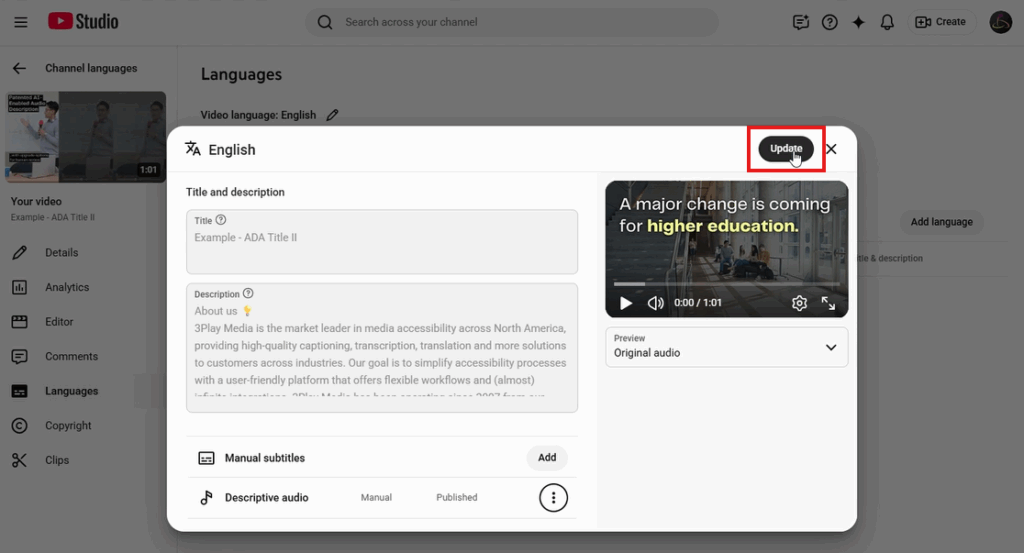Click the Example - ADA Title II caption
The width and height of the screenshot is (1024, 553).
point(52,217)
